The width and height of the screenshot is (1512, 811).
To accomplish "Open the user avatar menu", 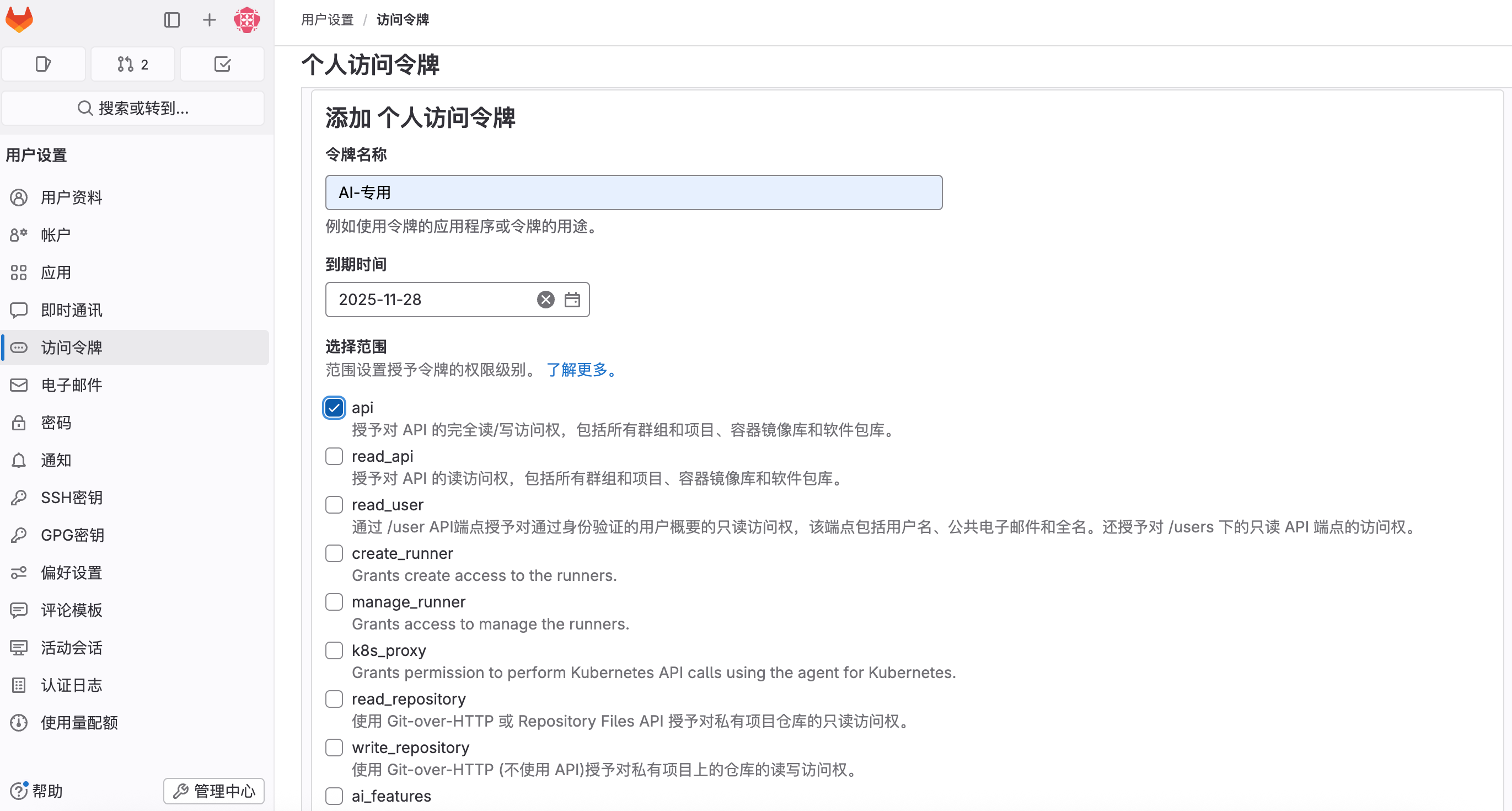I will pos(246,20).
